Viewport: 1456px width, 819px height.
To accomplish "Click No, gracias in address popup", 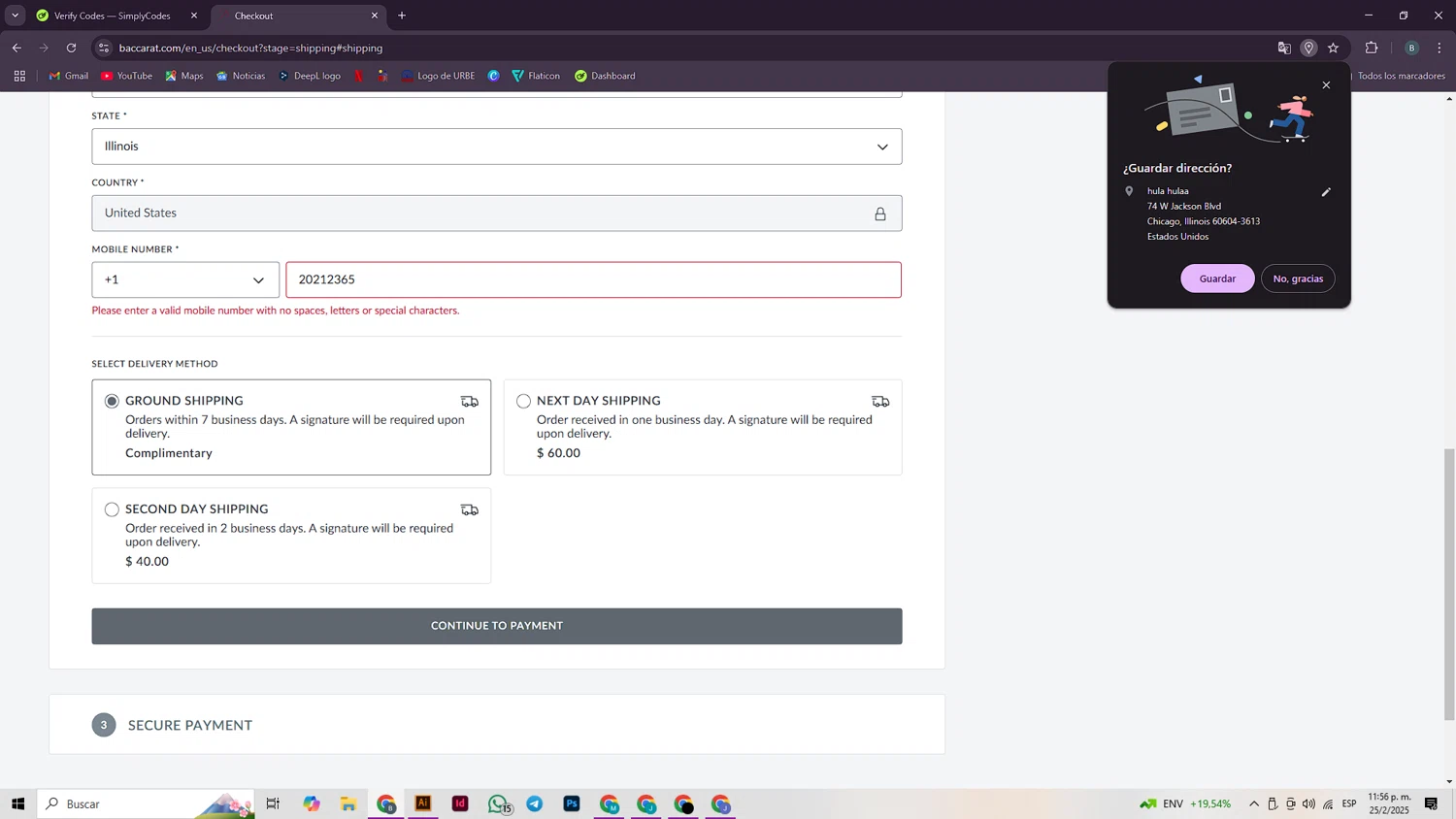I will 1298,278.
